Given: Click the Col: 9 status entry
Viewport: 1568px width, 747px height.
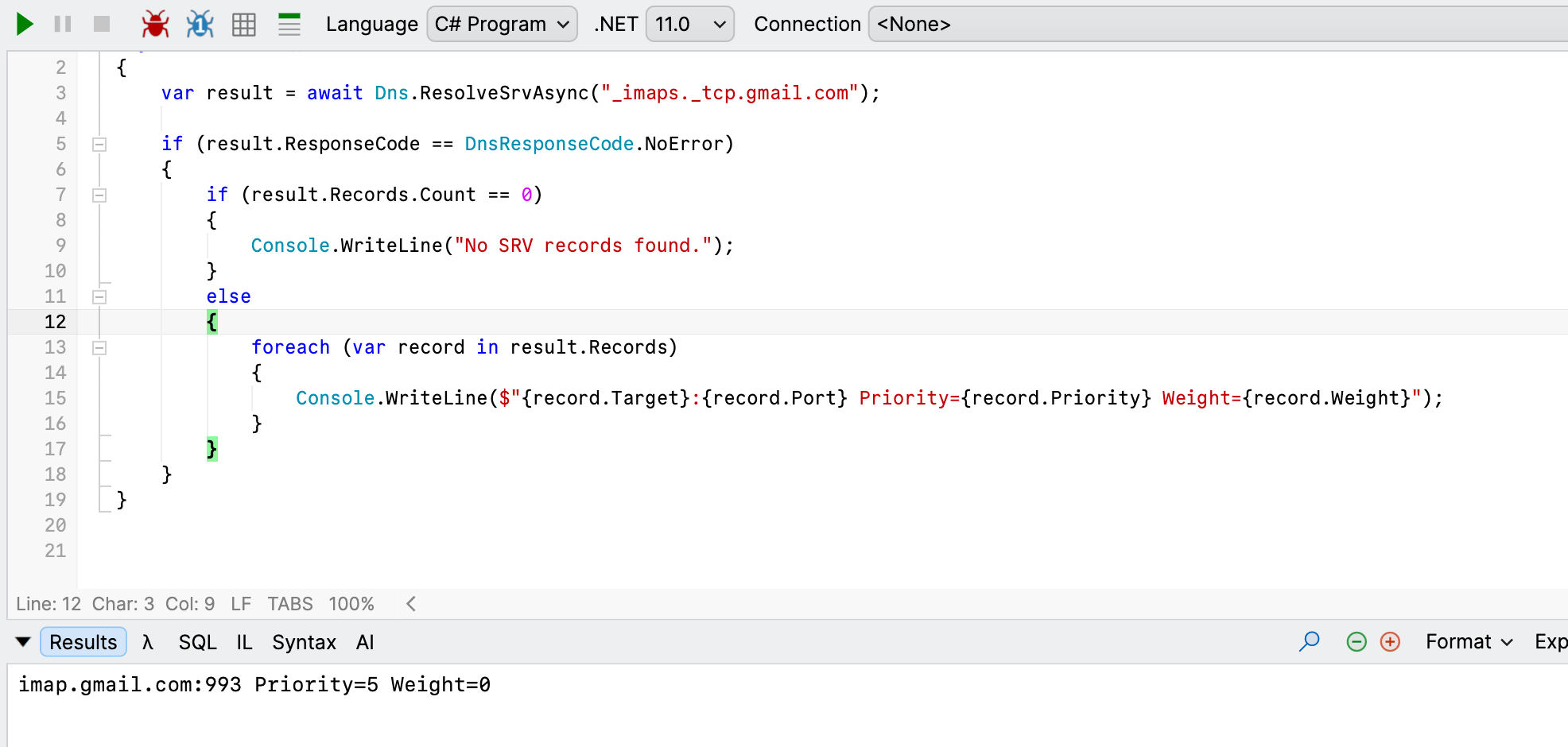Looking at the screenshot, I should coord(190,604).
